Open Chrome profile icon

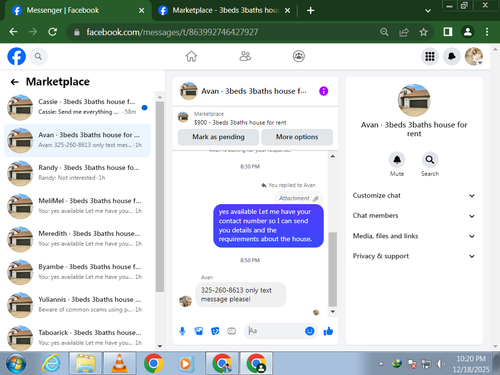tap(468, 32)
